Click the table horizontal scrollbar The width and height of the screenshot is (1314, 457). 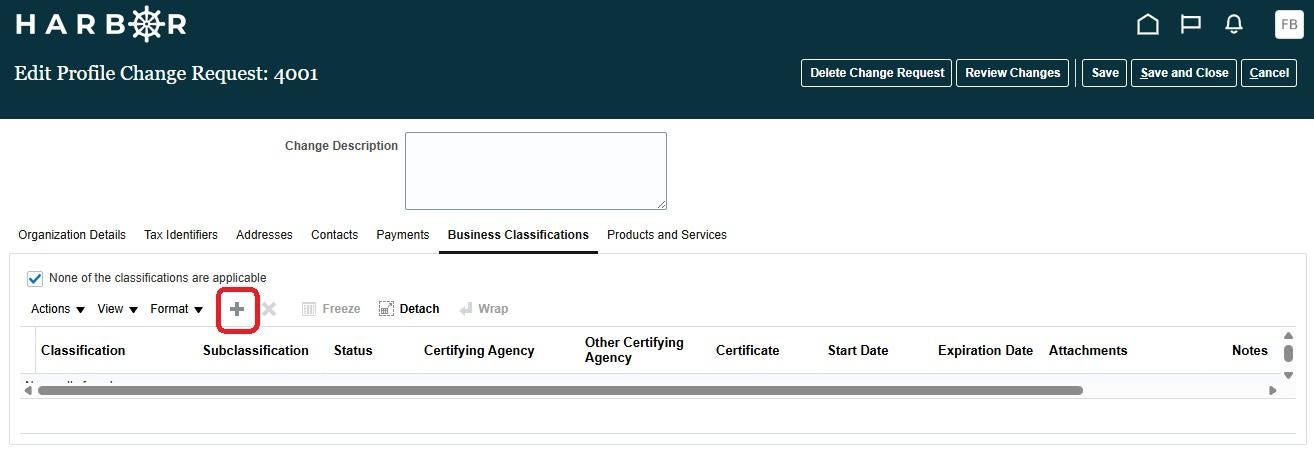pyautogui.click(x=560, y=390)
